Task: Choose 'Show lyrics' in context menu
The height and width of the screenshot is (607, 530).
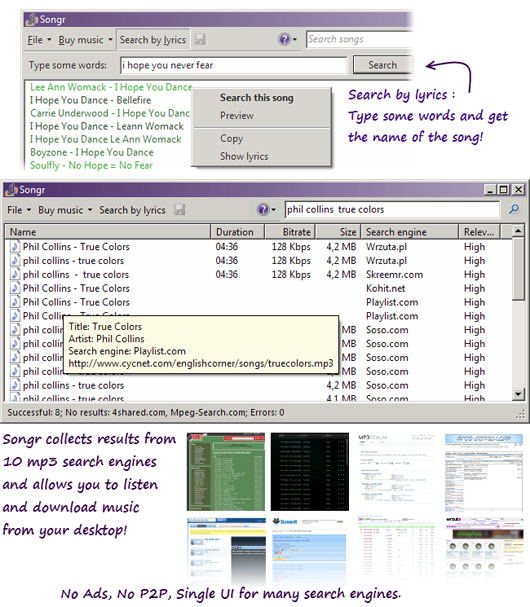Action: (244, 156)
